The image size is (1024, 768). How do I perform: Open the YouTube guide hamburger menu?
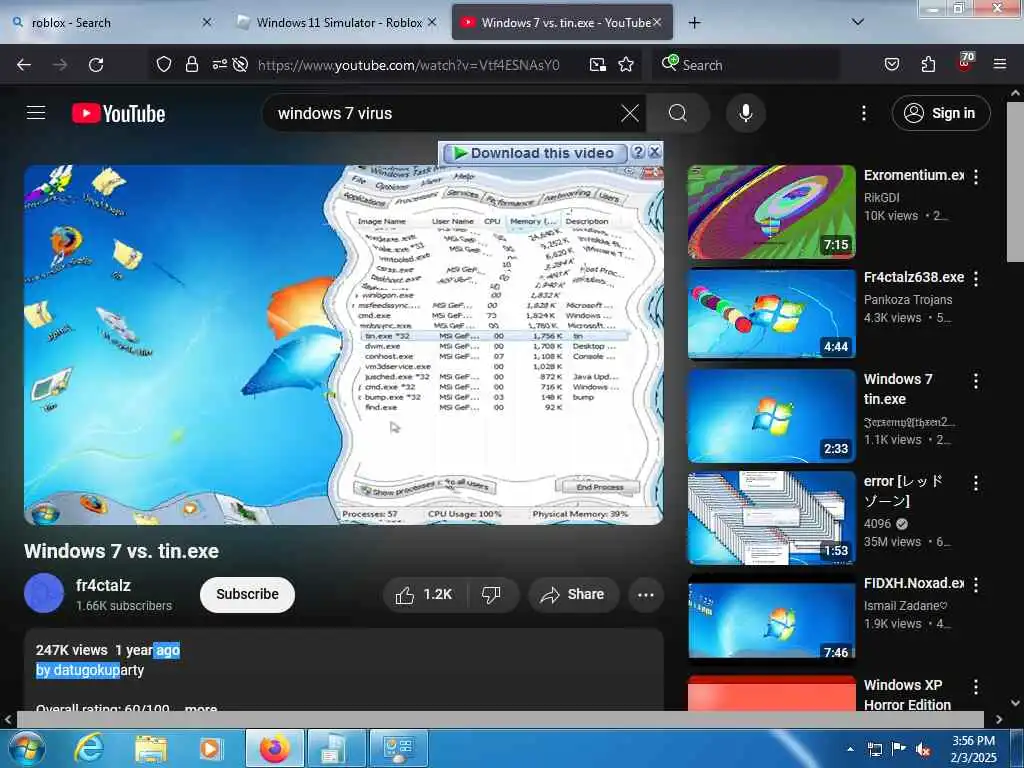click(36, 113)
